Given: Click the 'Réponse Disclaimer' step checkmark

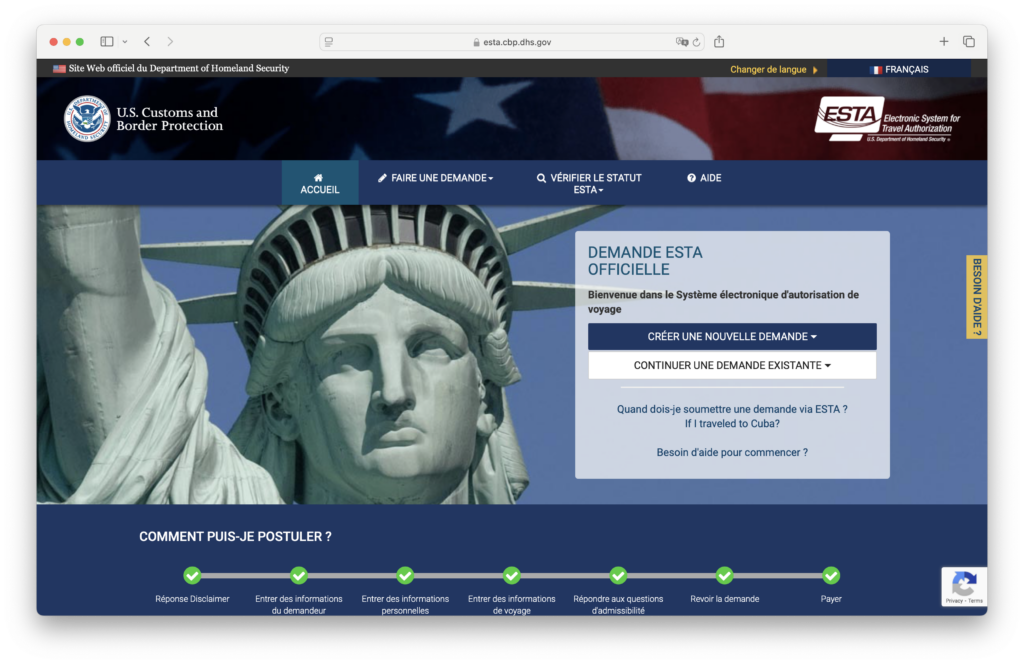Looking at the screenshot, I should (192, 575).
